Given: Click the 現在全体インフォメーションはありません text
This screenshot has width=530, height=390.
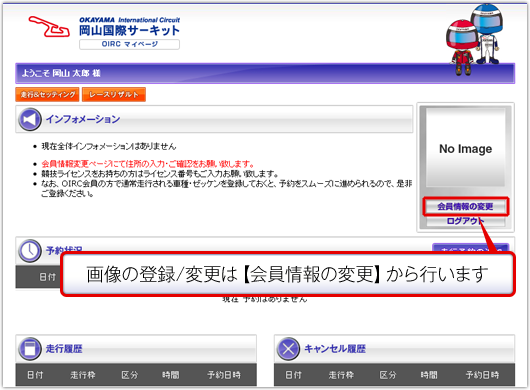Looking at the screenshot, I should 109,146.
